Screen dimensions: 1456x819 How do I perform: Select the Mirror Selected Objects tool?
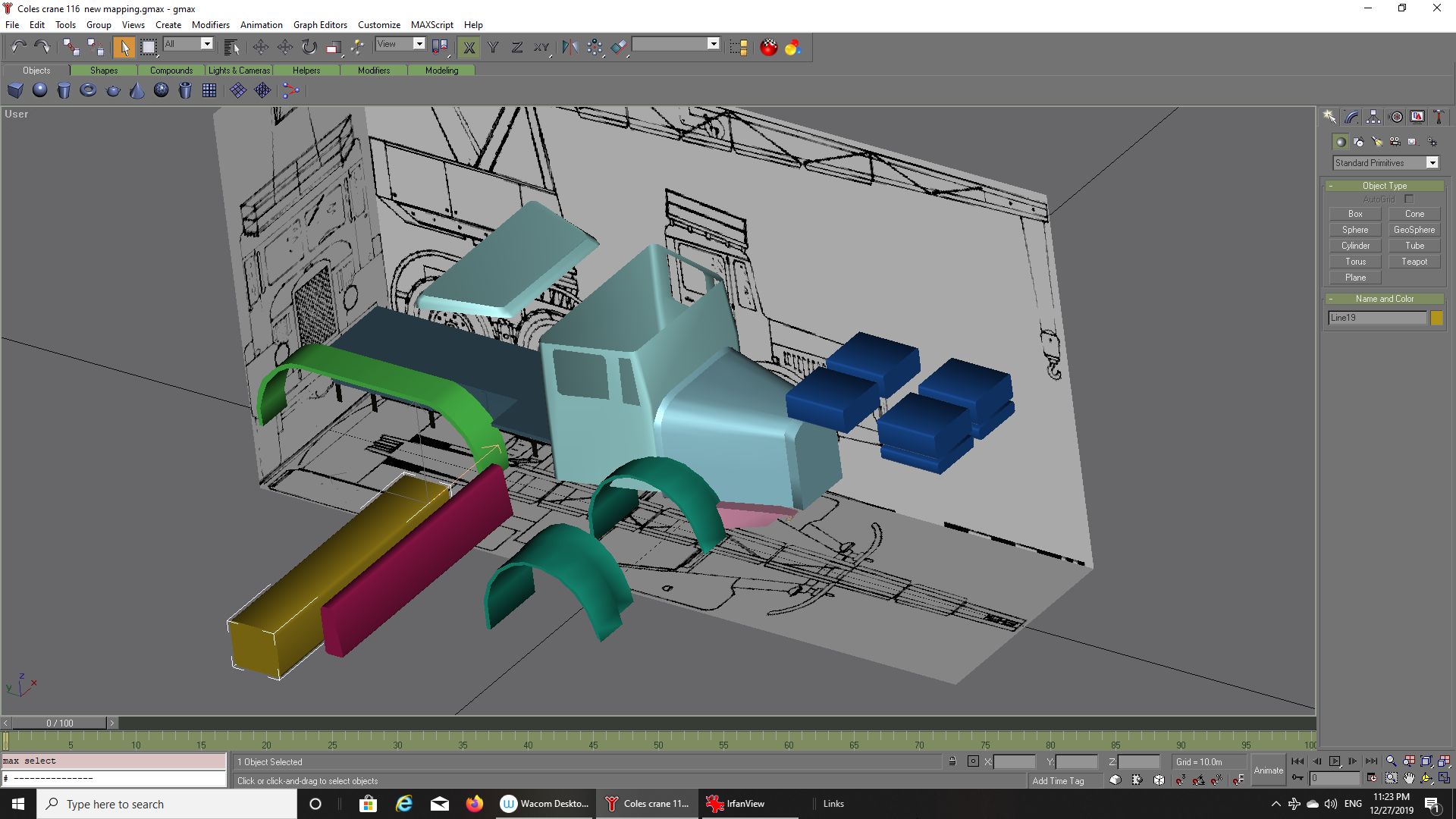click(x=570, y=47)
